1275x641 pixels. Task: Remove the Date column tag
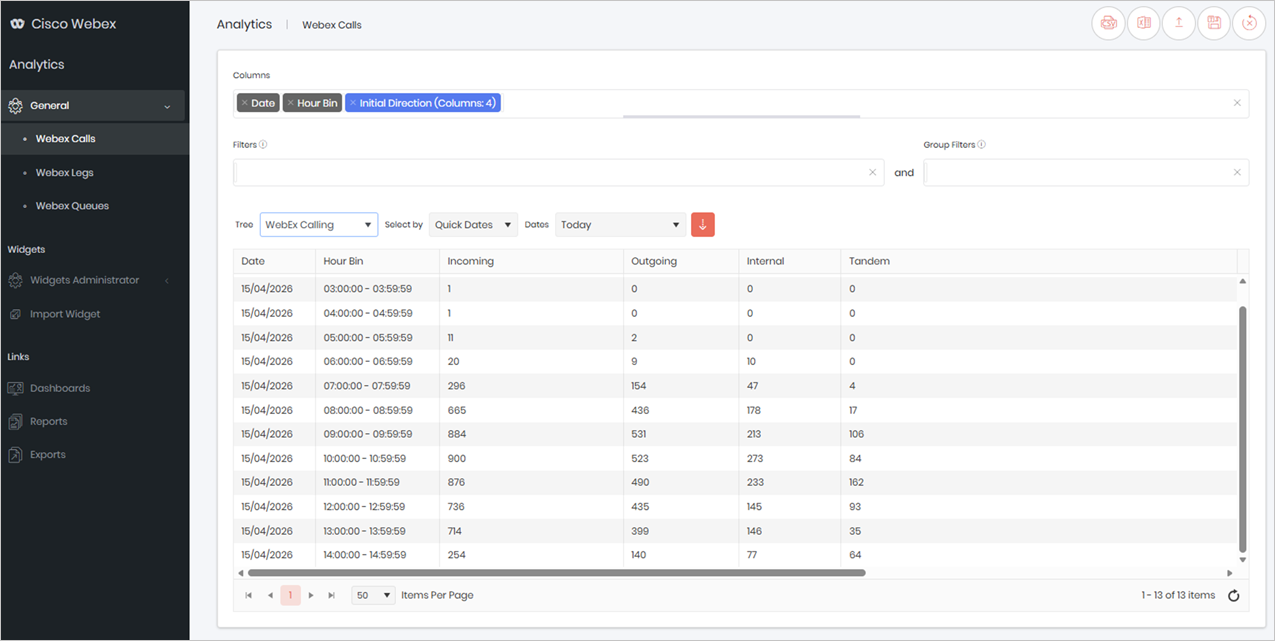245,103
